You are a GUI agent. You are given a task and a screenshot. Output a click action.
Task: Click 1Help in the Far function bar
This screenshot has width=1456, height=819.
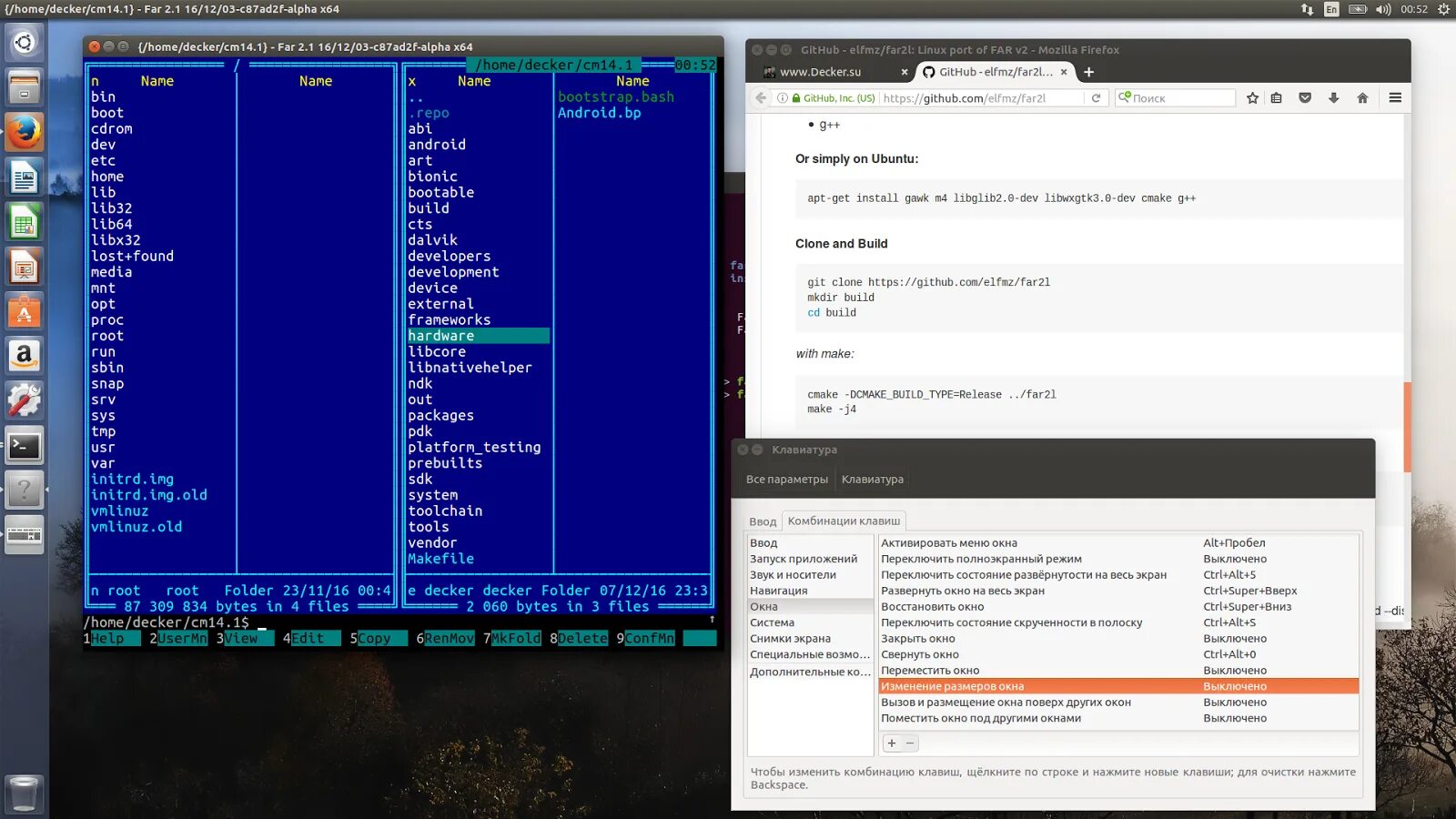tap(111, 639)
